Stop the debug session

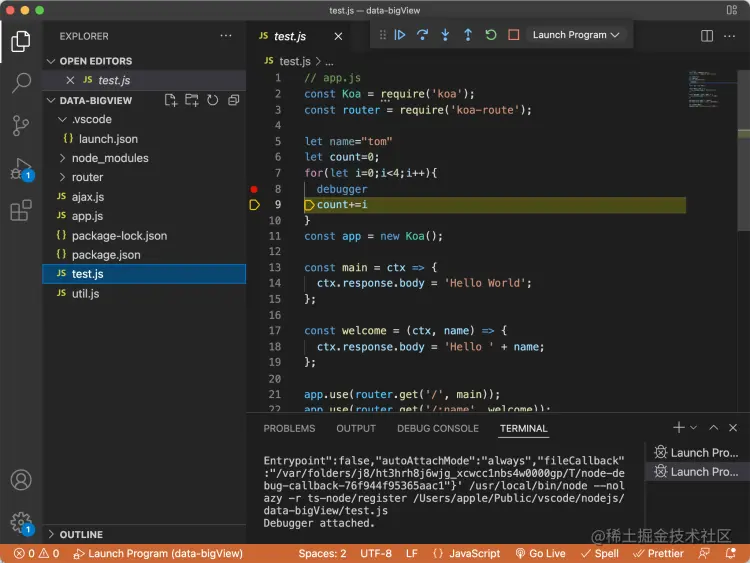click(514, 35)
